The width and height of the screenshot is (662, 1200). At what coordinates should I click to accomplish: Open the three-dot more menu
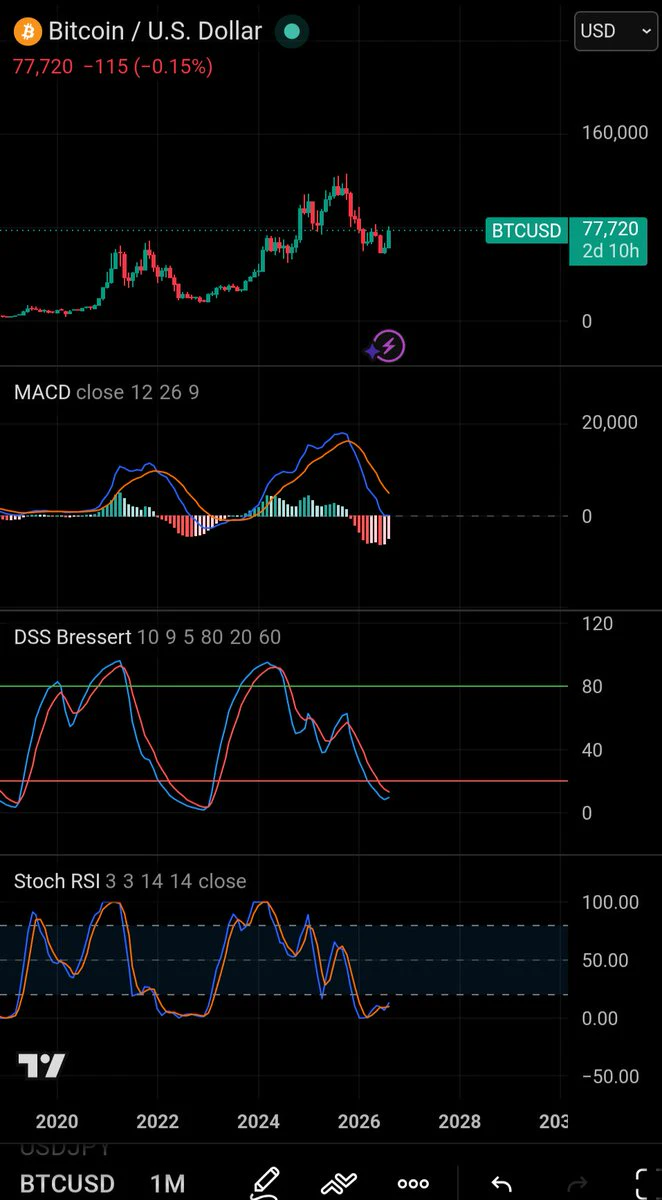(x=413, y=1184)
